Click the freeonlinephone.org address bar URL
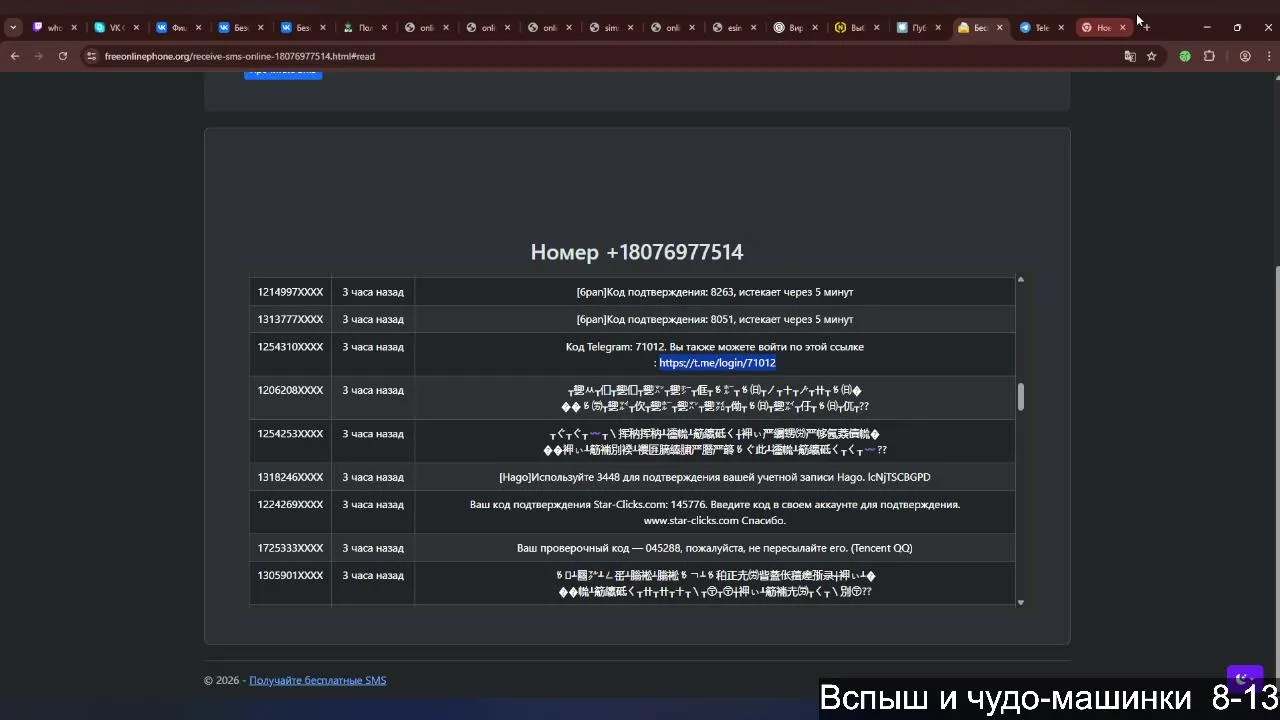 (240, 56)
